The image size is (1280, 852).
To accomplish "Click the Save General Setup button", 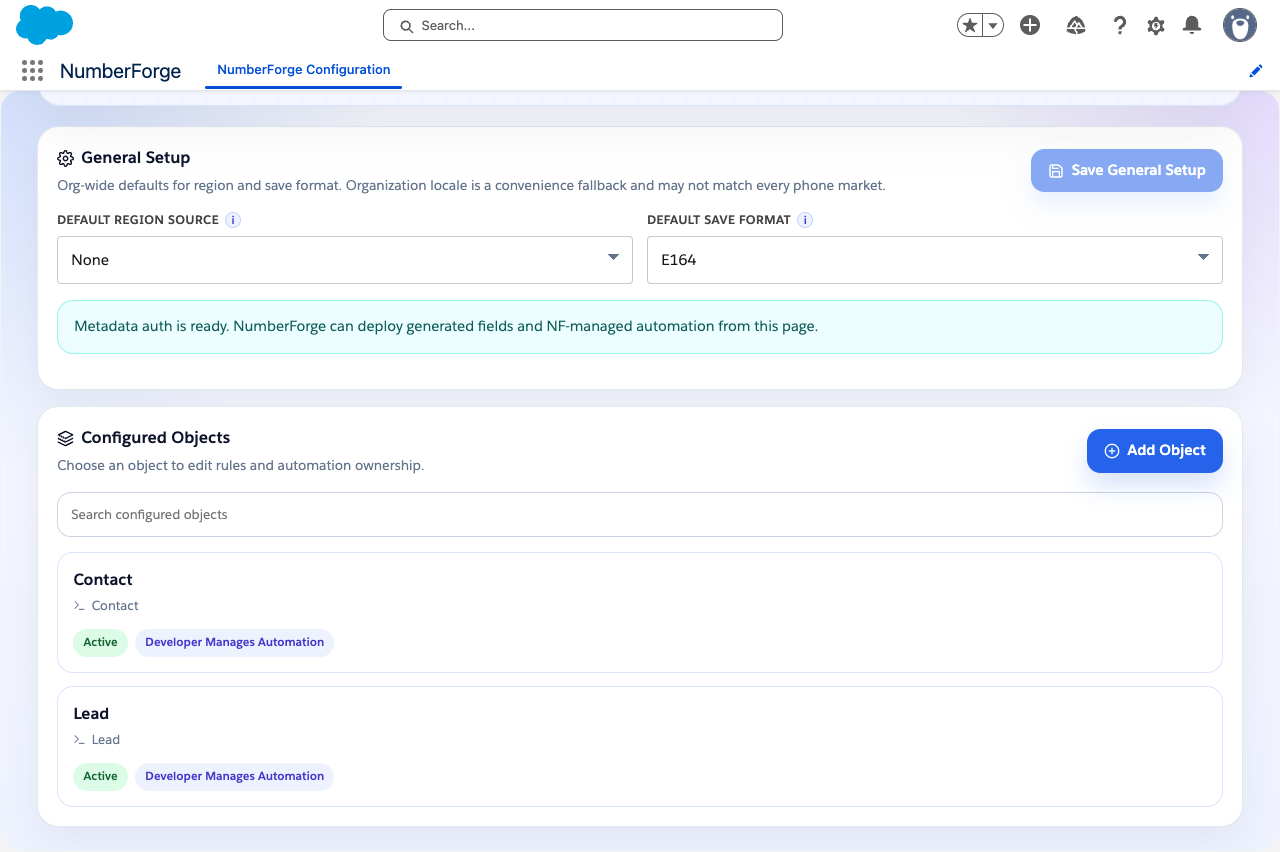I will (x=1127, y=170).
